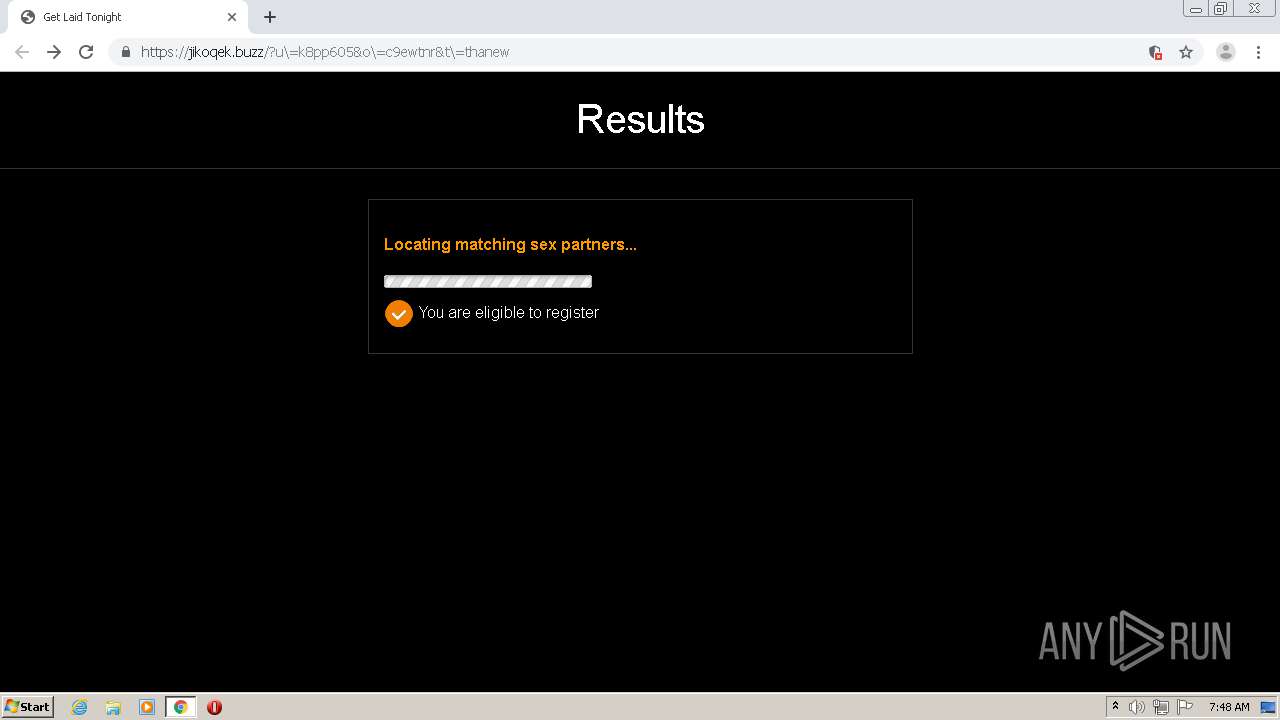1280x720 pixels.
Task: Open the blocked content shield icon
Action: [1155, 52]
